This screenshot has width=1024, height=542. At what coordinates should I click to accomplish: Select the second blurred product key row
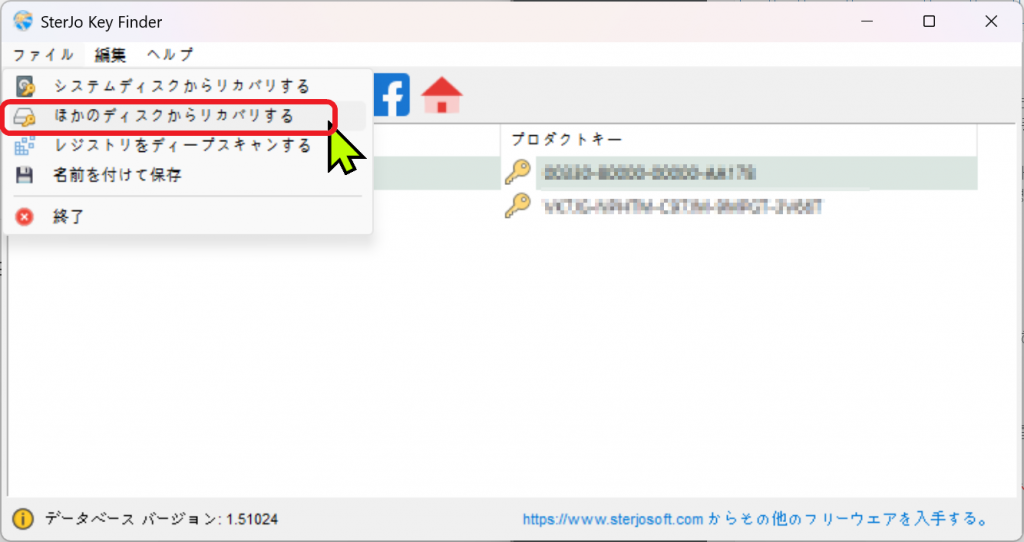682,207
